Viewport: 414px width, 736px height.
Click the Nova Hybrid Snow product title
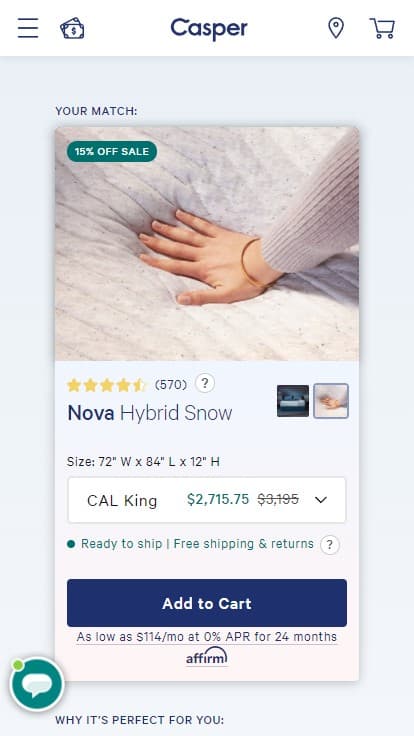150,413
